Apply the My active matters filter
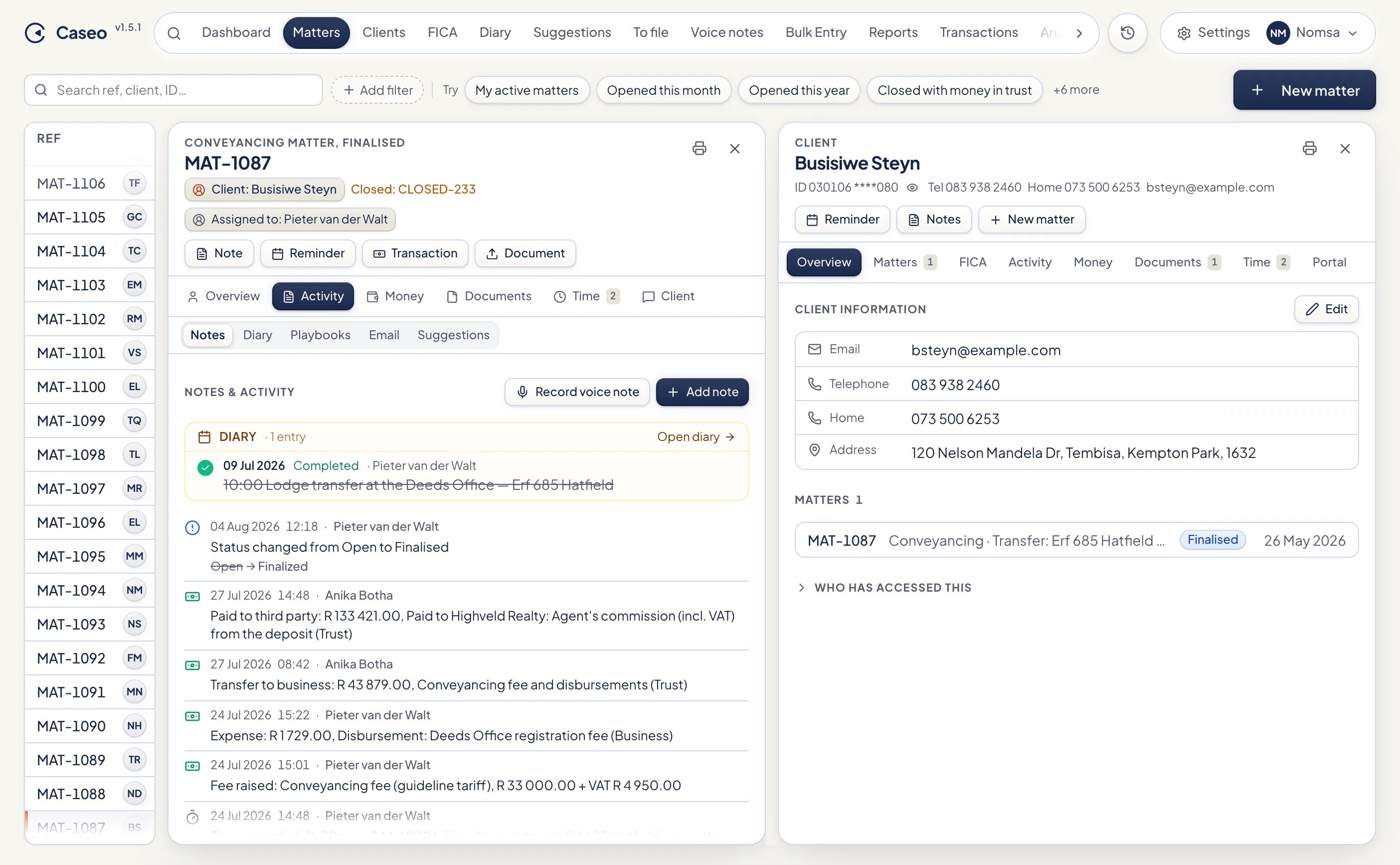 coord(526,90)
